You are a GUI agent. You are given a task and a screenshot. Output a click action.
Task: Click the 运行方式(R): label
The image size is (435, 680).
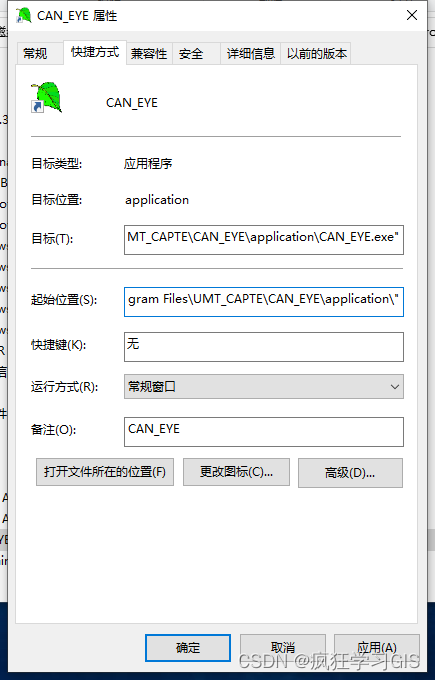click(x=65, y=386)
